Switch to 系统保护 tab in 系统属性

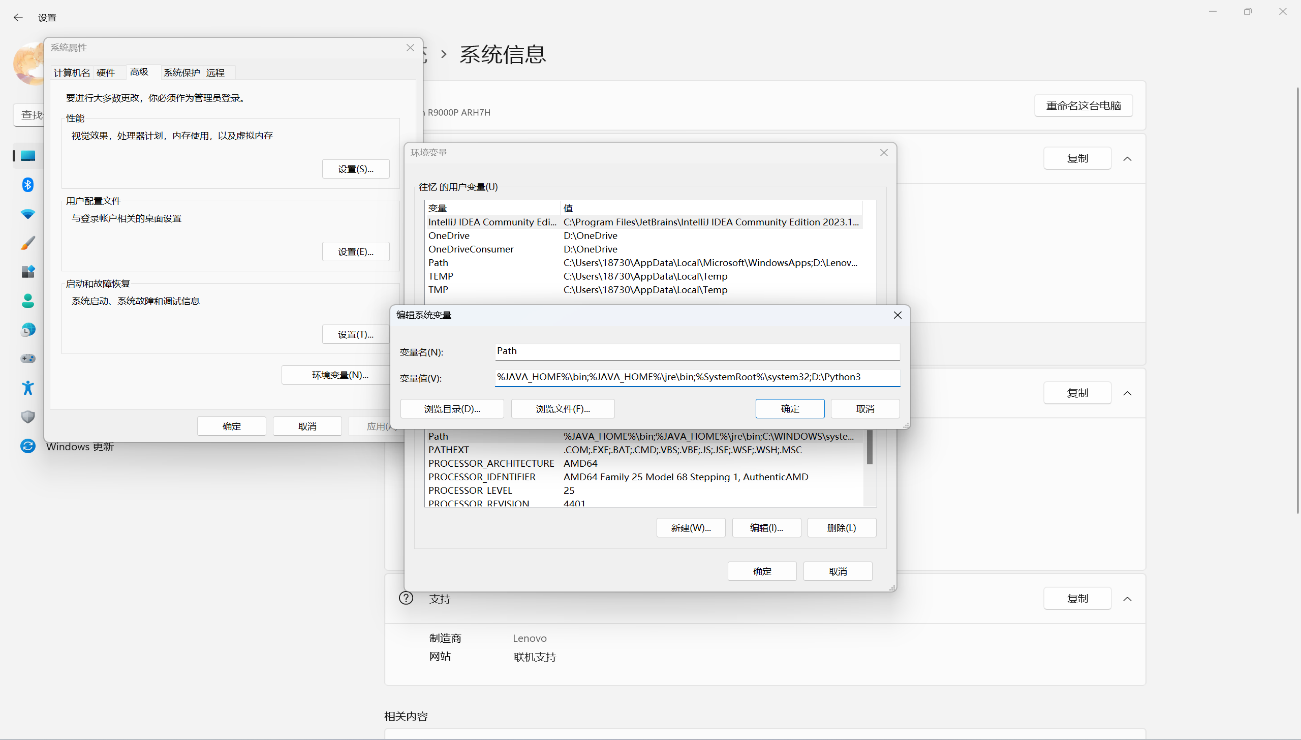tap(181, 73)
